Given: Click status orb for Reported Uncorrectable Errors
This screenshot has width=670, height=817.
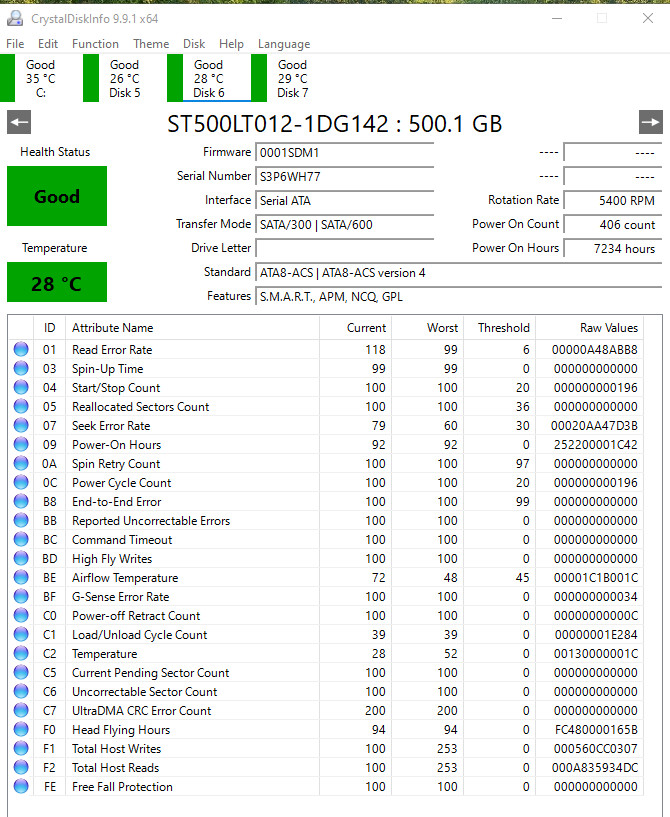Looking at the screenshot, I should (21, 521).
